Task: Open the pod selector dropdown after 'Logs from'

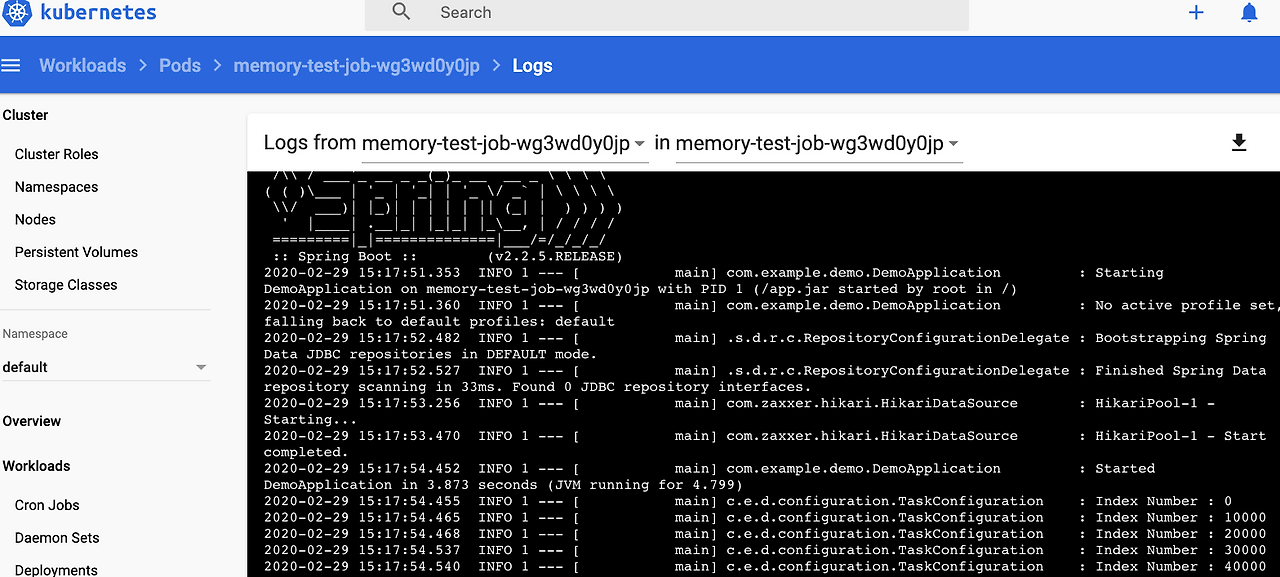Action: 505,144
